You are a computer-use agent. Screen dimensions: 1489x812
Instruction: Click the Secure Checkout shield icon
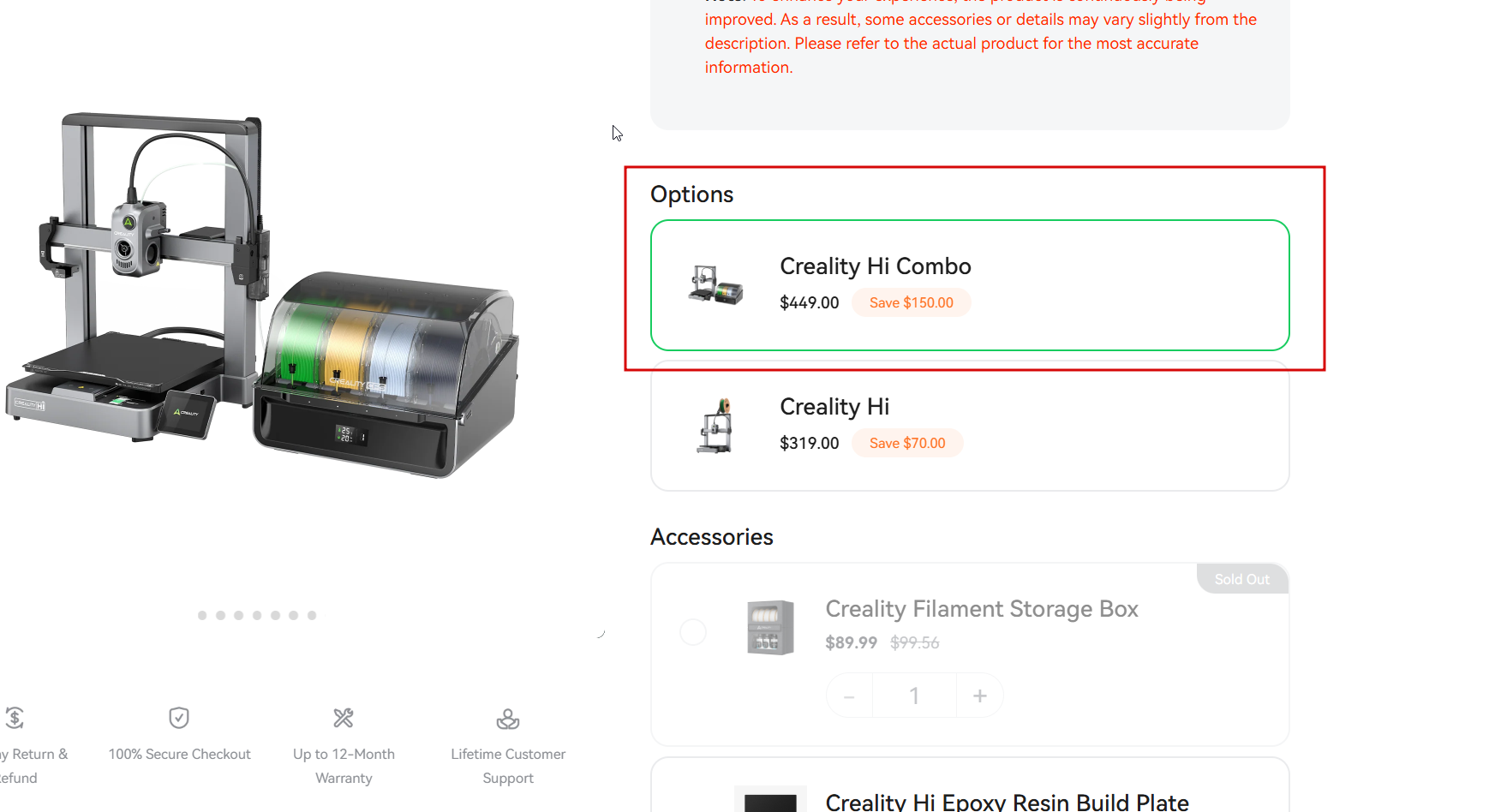[x=179, y=718]
